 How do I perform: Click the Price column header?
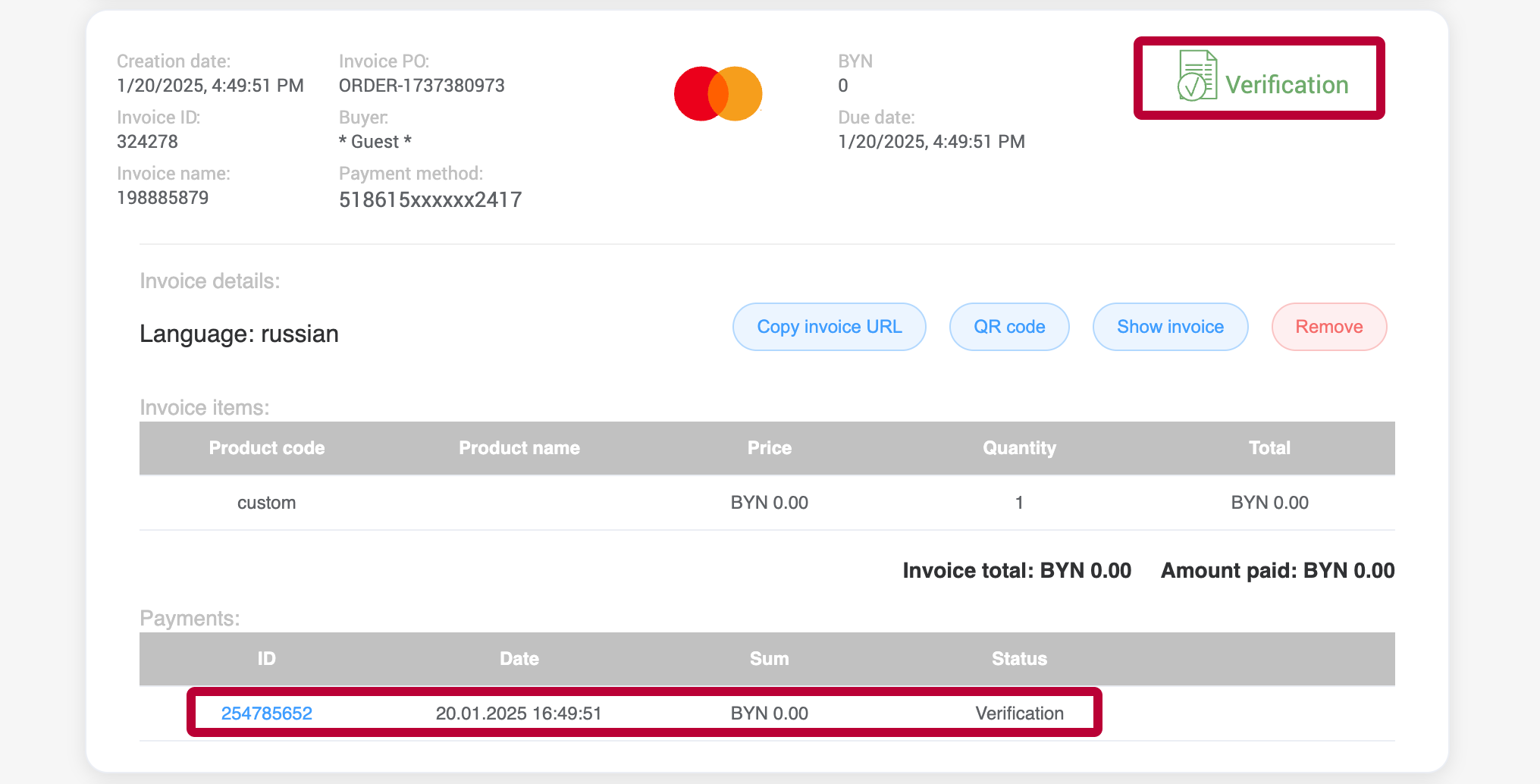(769, 448)
